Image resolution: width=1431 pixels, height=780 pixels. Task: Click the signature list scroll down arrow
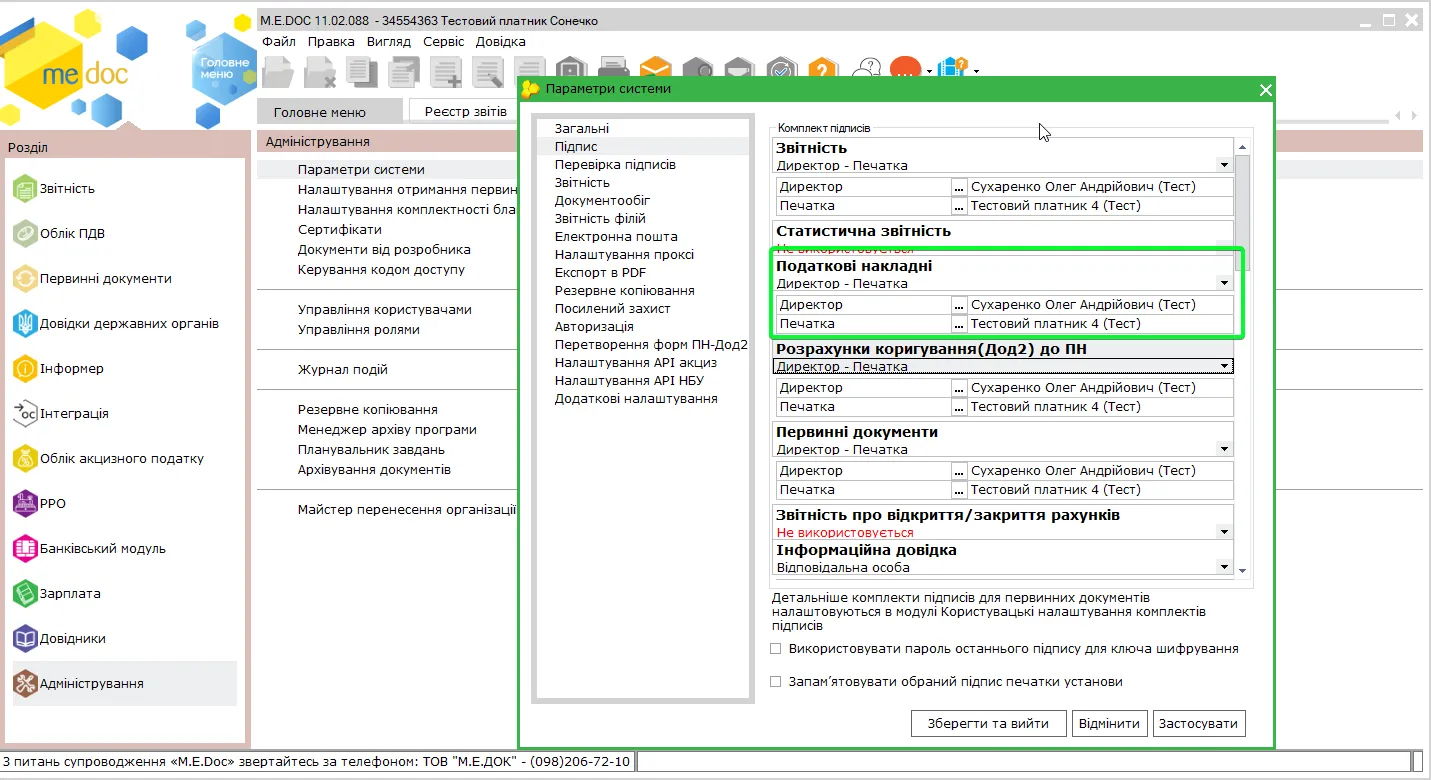(1243, 570)
